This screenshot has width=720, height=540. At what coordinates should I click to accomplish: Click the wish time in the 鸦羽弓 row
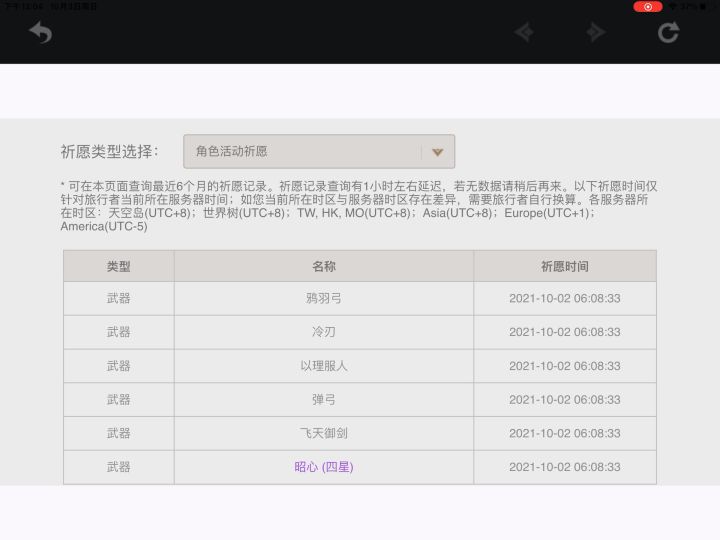click(x=565, y=298)
